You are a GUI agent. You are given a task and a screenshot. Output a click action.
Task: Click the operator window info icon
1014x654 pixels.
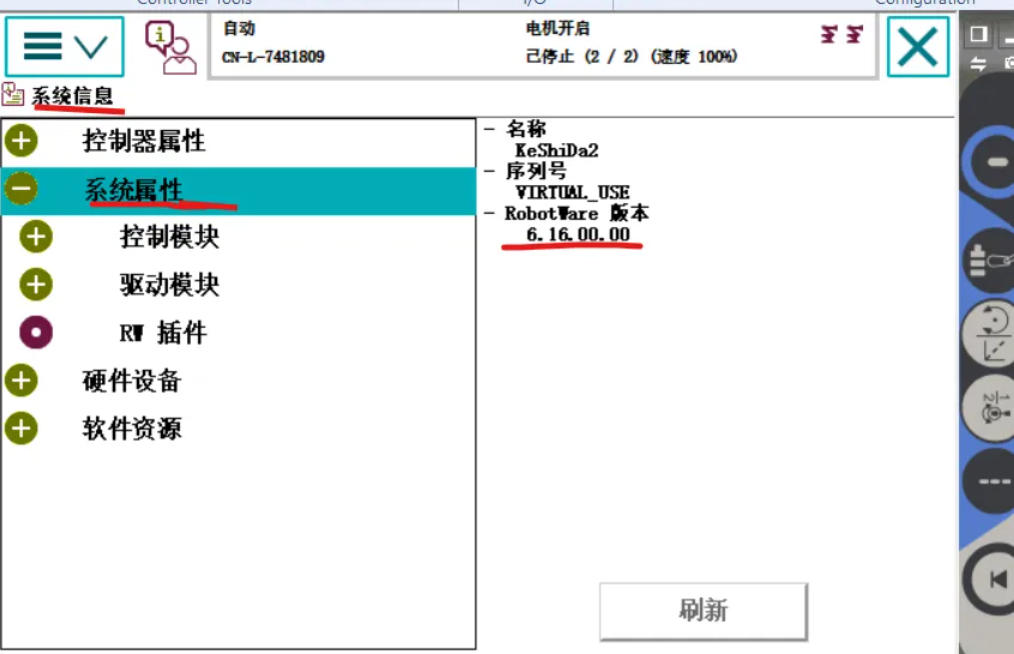(170, 47)
